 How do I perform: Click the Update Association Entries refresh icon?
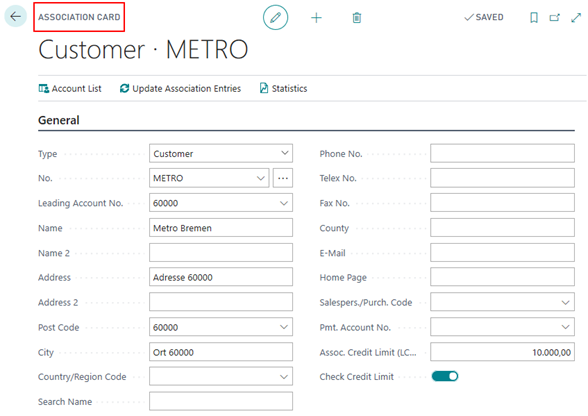point(124,89)
